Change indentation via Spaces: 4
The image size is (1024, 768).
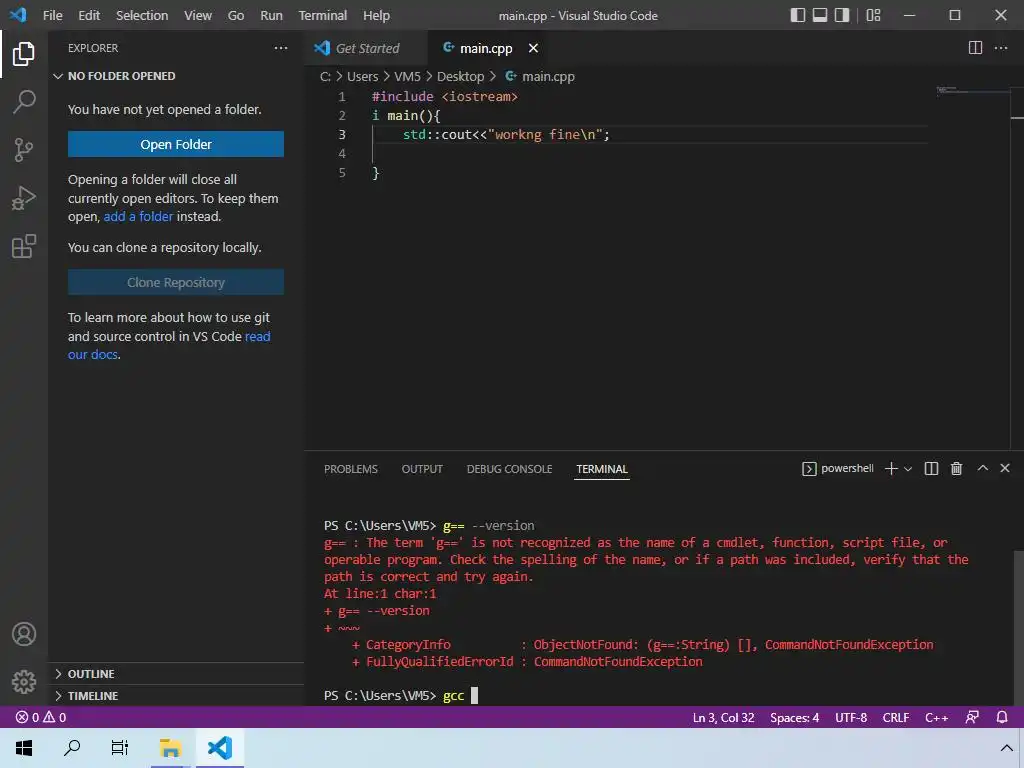coord(794,717)
